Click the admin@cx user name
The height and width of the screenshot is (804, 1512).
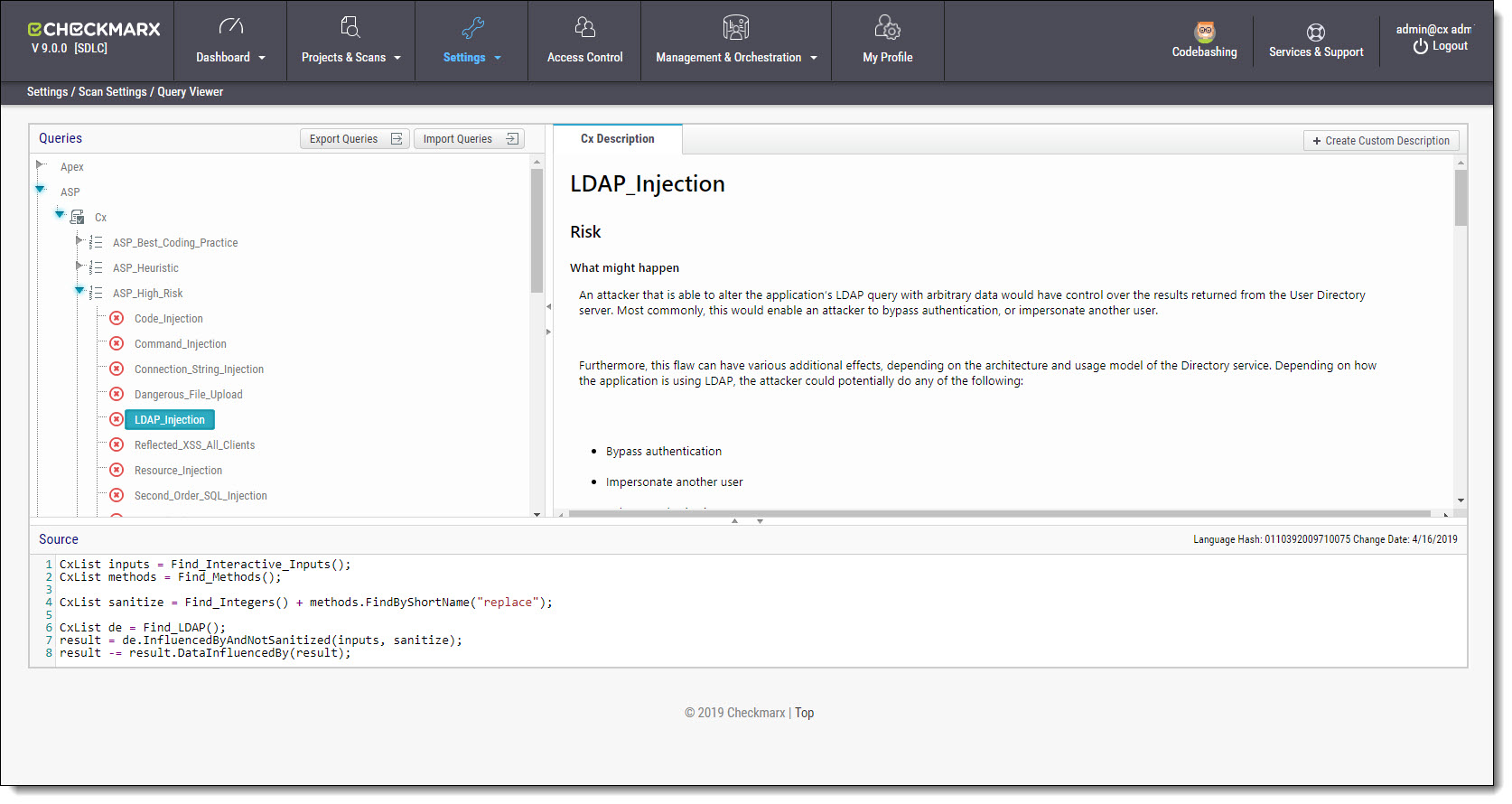pos(1433,29)
